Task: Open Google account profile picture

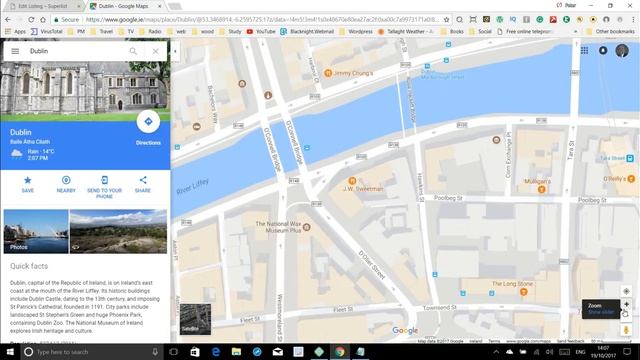Action: click(x=622, y=50)
